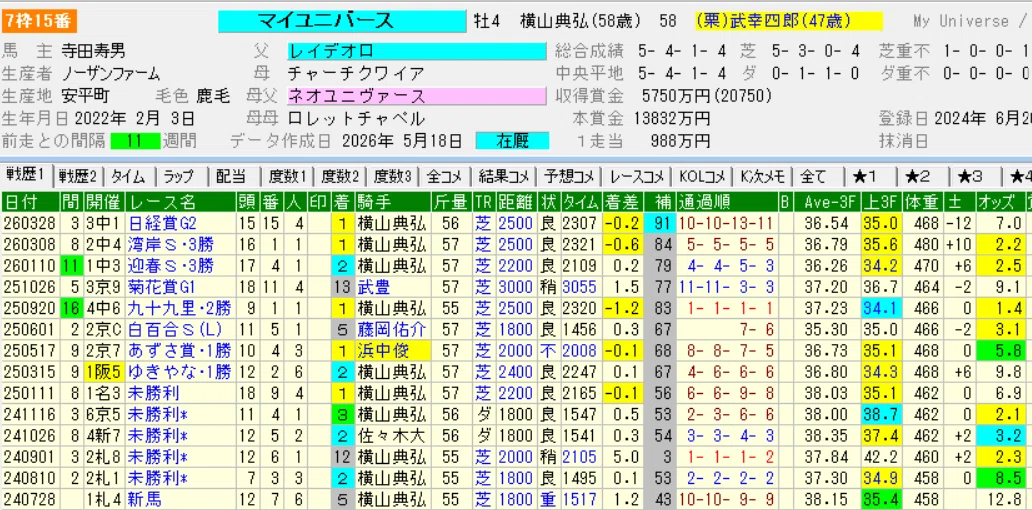Image resolution: width=1032 pixels, height=510 pixels.
Task: Click time 3055 in 菊花賞 row
Action: [580, 287]
